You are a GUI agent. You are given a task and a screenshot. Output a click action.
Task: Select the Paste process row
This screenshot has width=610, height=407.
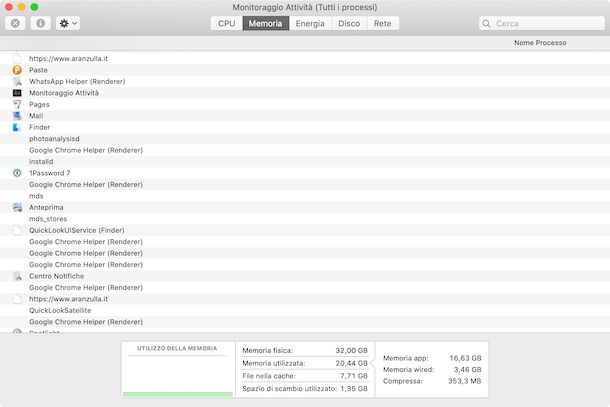click(x=305, y=70)
